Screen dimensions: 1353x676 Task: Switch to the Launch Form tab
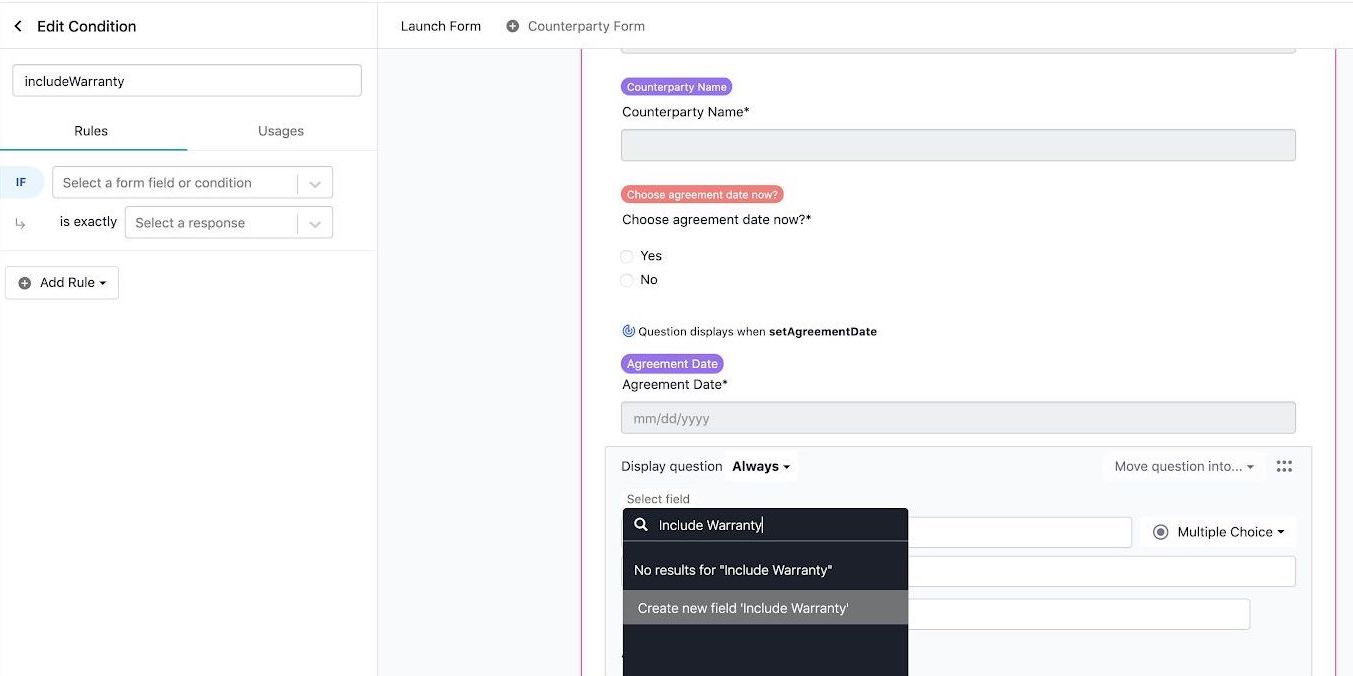[440, 26]
